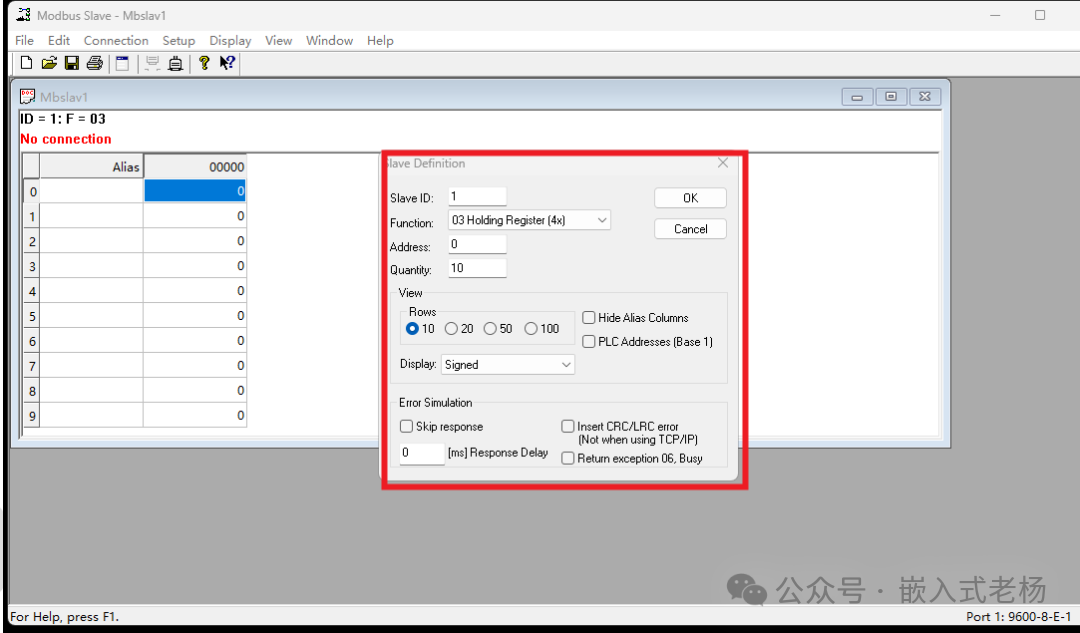Screen dimensions: 1080x633
Task: Click the context help arrow-question icon
Action: (x=227, y=63)
